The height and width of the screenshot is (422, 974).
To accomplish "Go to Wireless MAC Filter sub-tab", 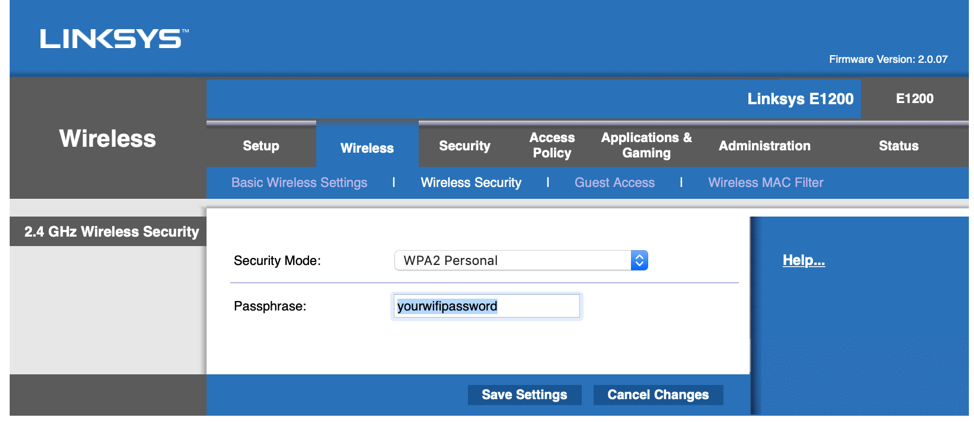I will click(766, 183).
